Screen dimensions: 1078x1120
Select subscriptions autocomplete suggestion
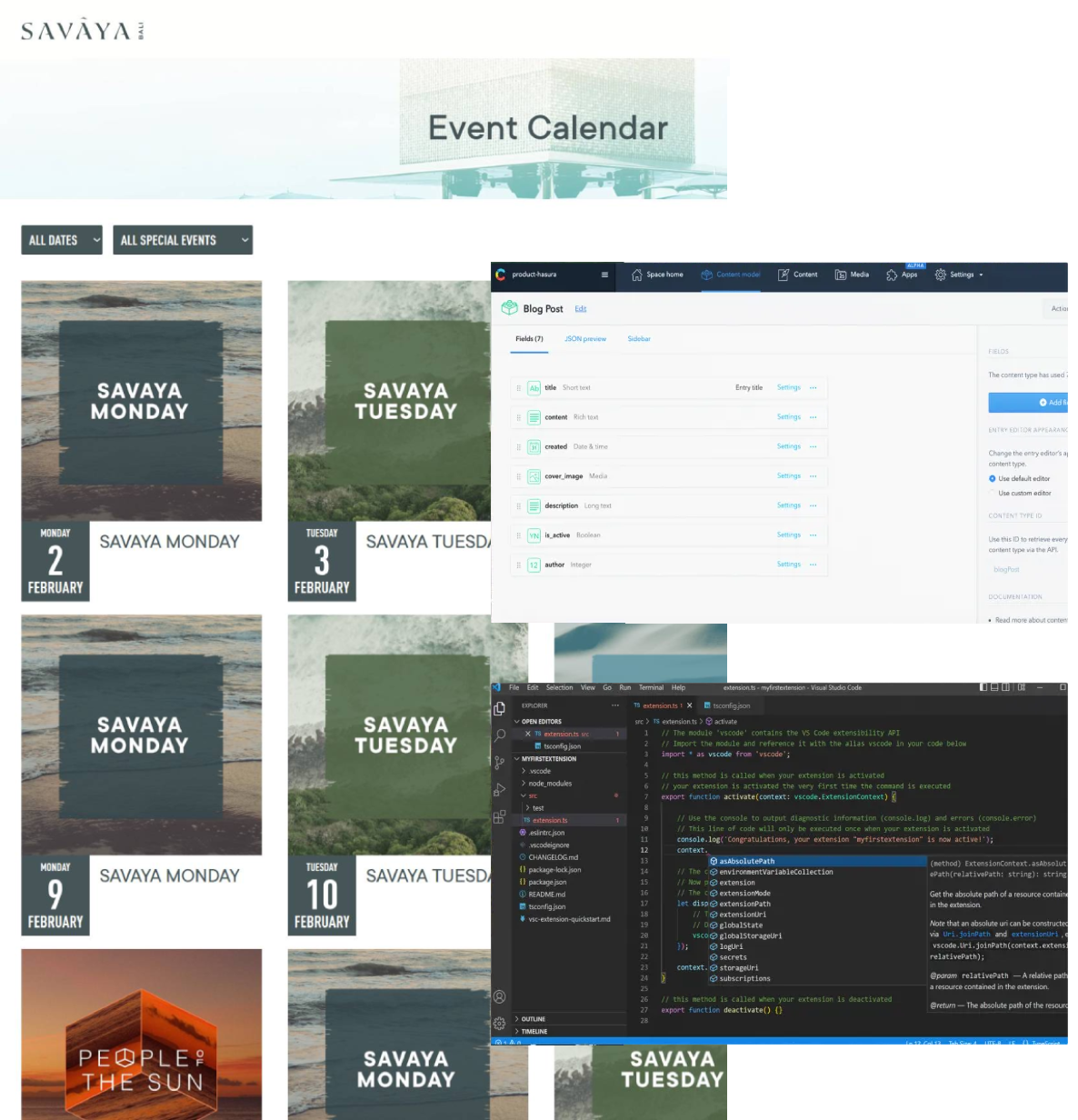(817, 979)
